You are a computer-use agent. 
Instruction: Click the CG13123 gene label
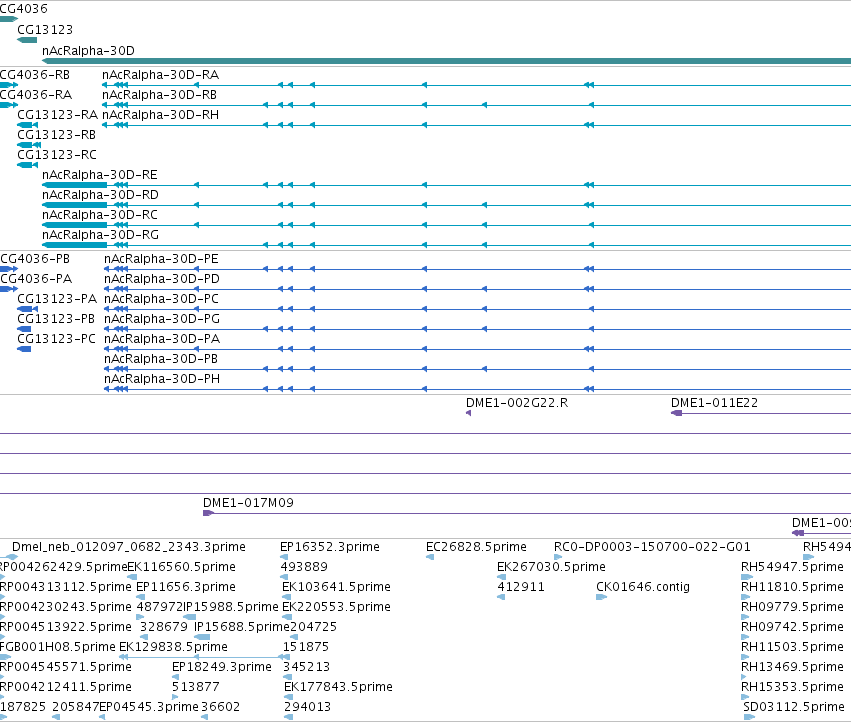click(45, 30)
